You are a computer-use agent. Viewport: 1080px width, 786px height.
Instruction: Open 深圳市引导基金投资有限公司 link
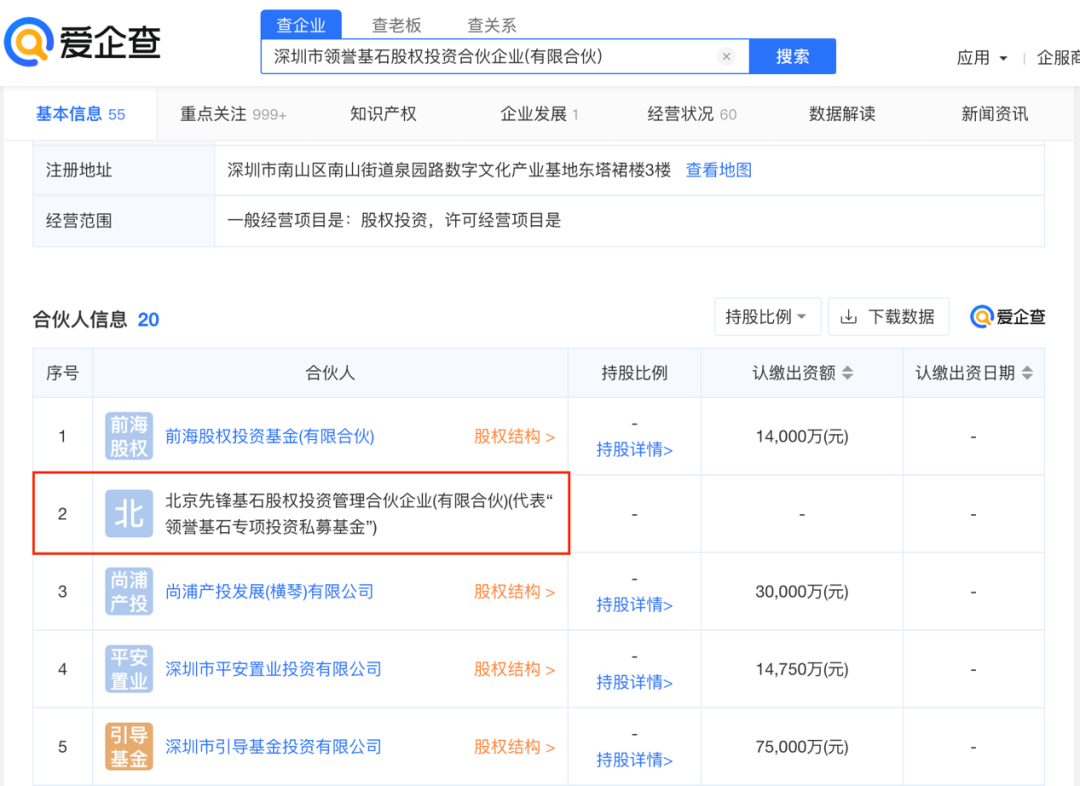(273, 747)
